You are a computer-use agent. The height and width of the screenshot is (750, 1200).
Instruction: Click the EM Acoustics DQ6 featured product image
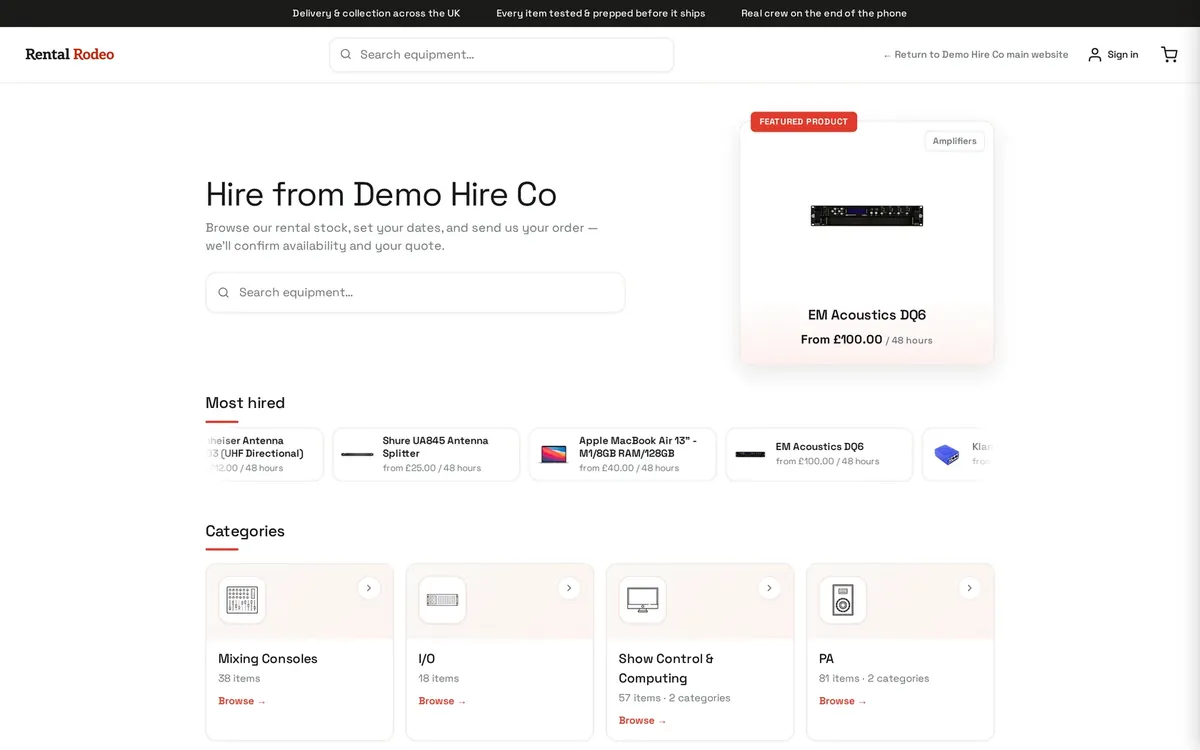tap(867, 215)
